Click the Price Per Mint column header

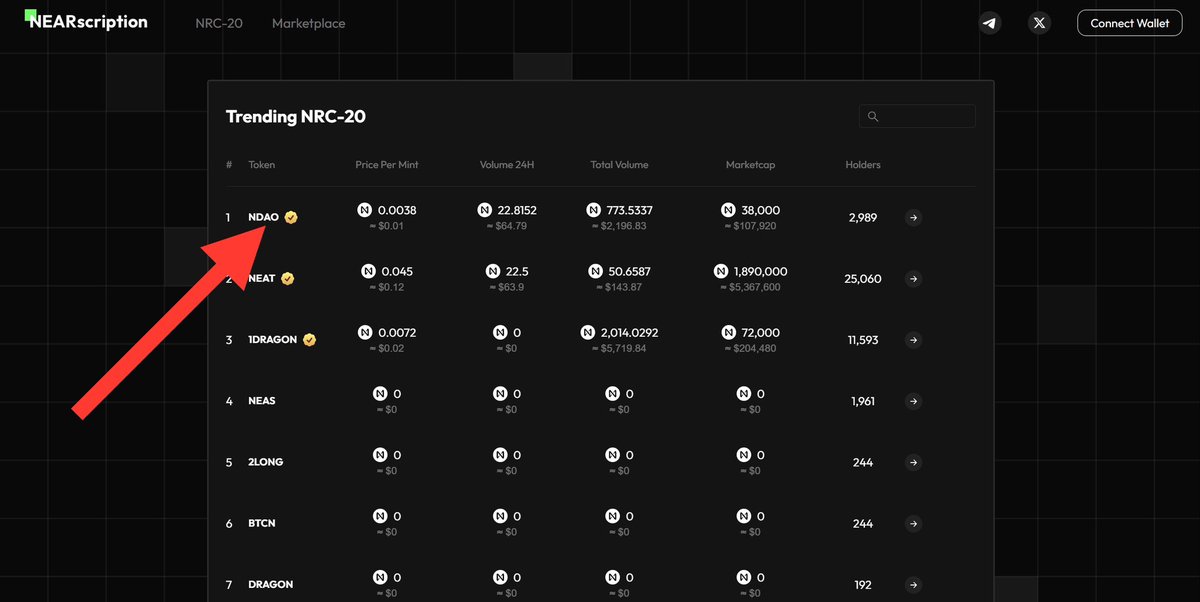pyautogui.click(x=387, y=165)
